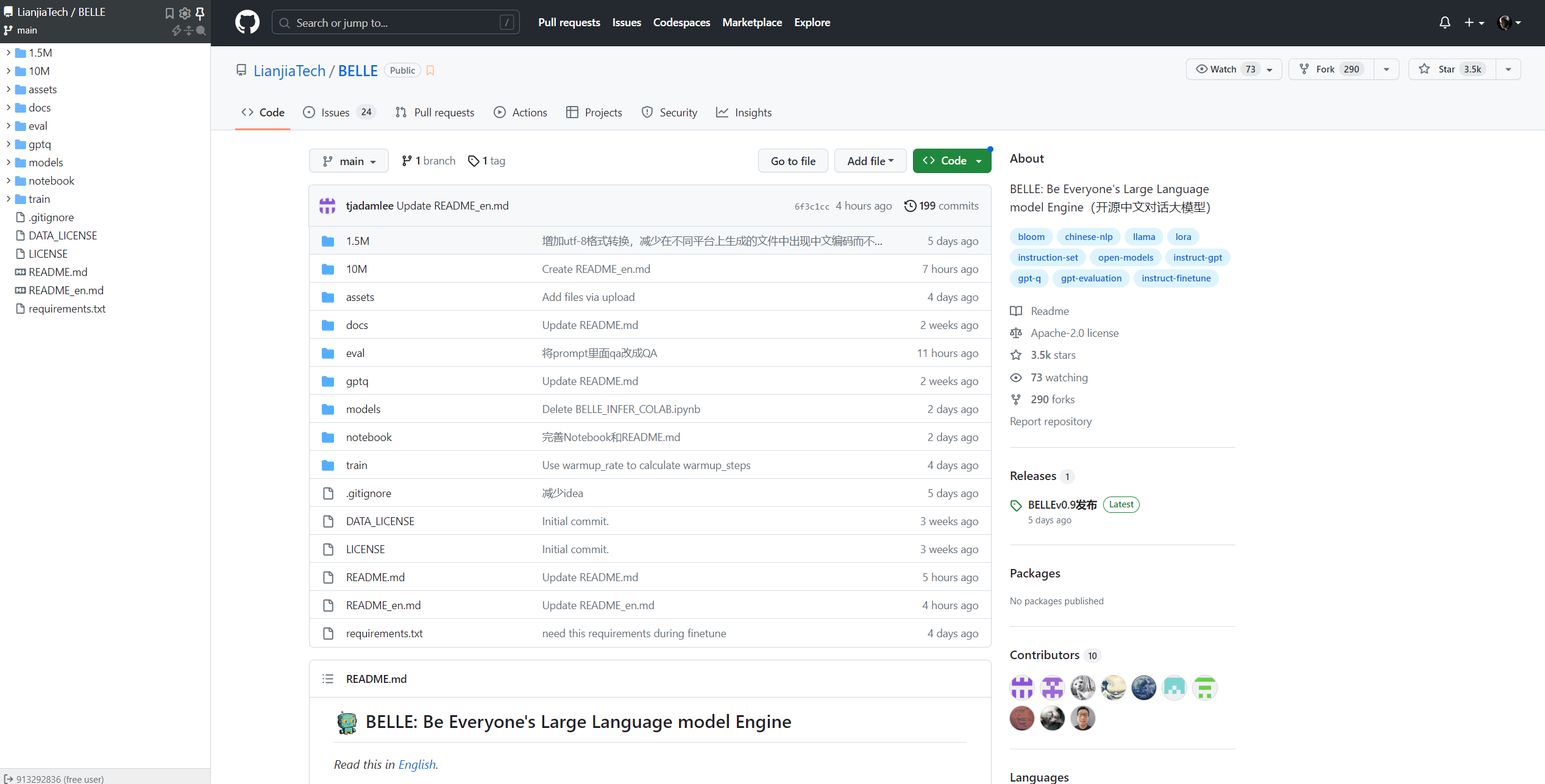The image size is (1545, 784).
Task: Expand the notebook folder in sidebar tree
Action: (9, 181)
